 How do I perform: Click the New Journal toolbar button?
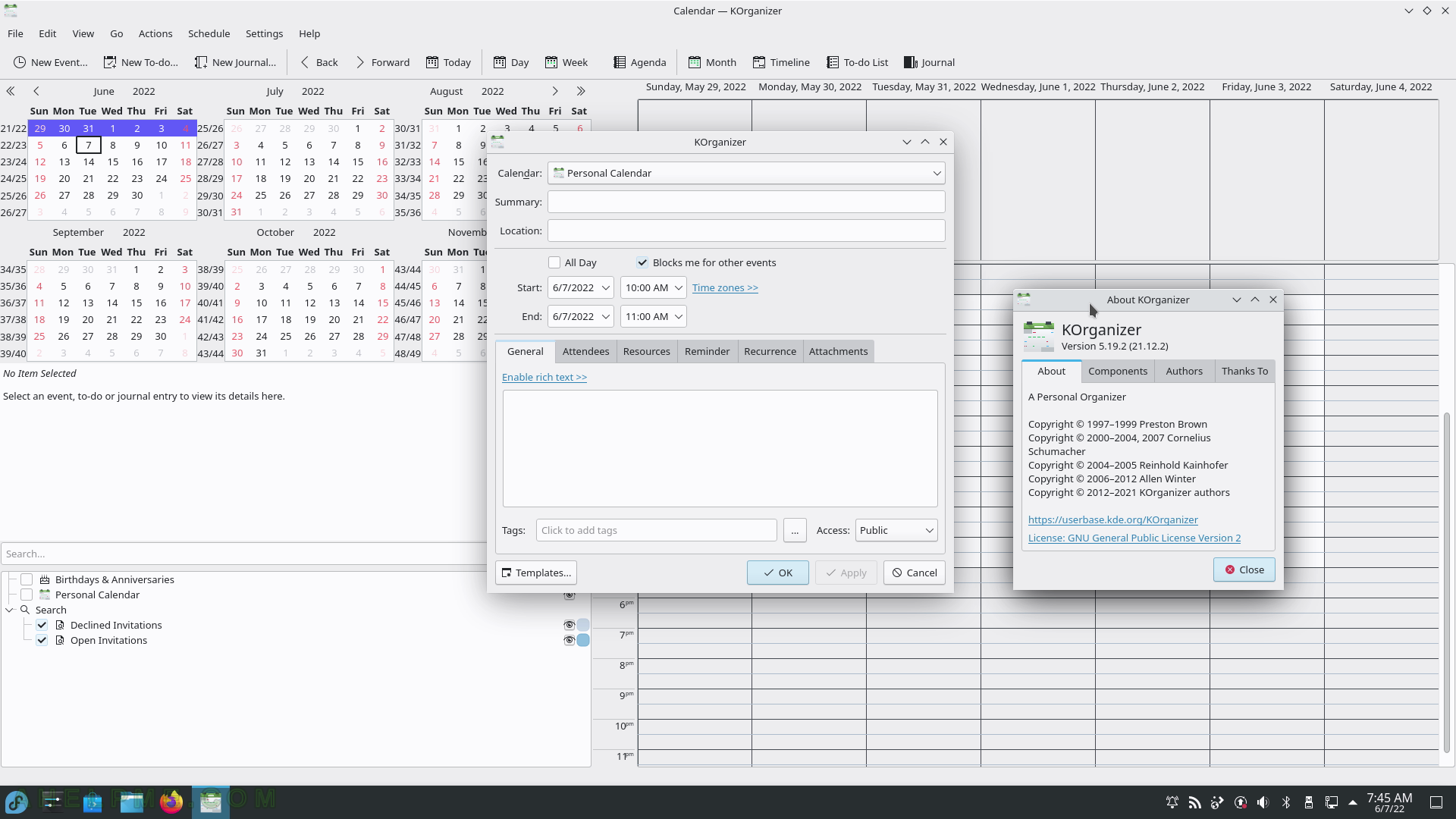pyautogui.click(x=235, y=62)
